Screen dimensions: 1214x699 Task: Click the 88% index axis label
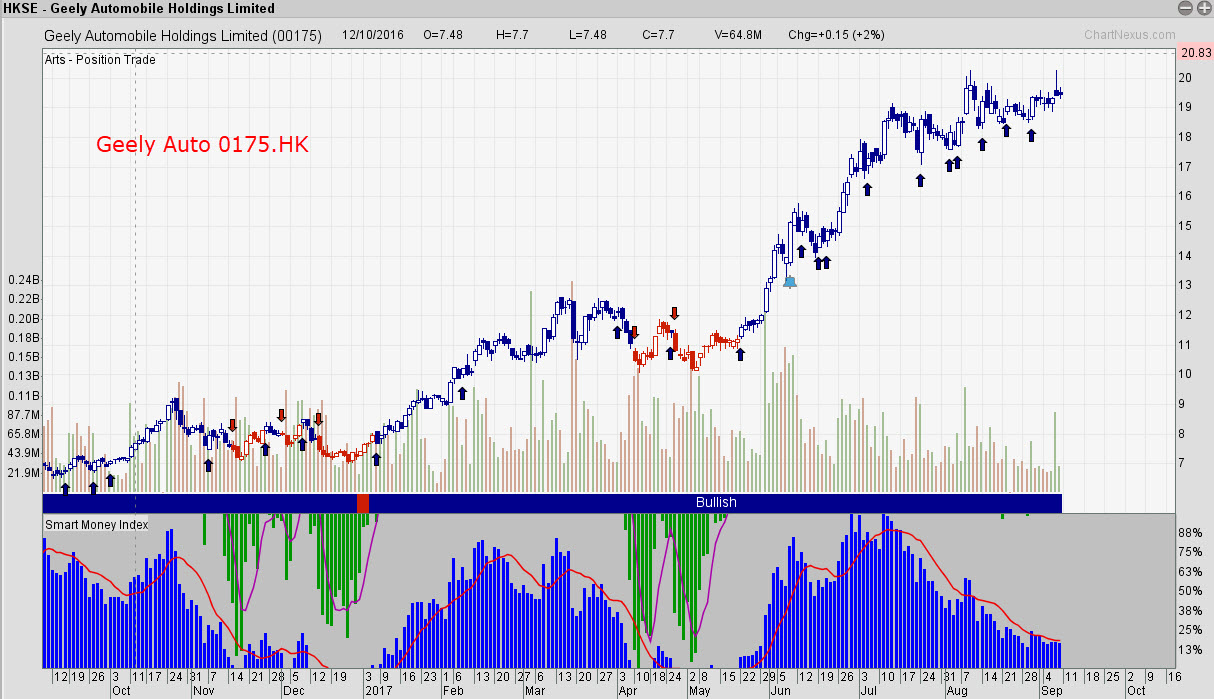1189,534
